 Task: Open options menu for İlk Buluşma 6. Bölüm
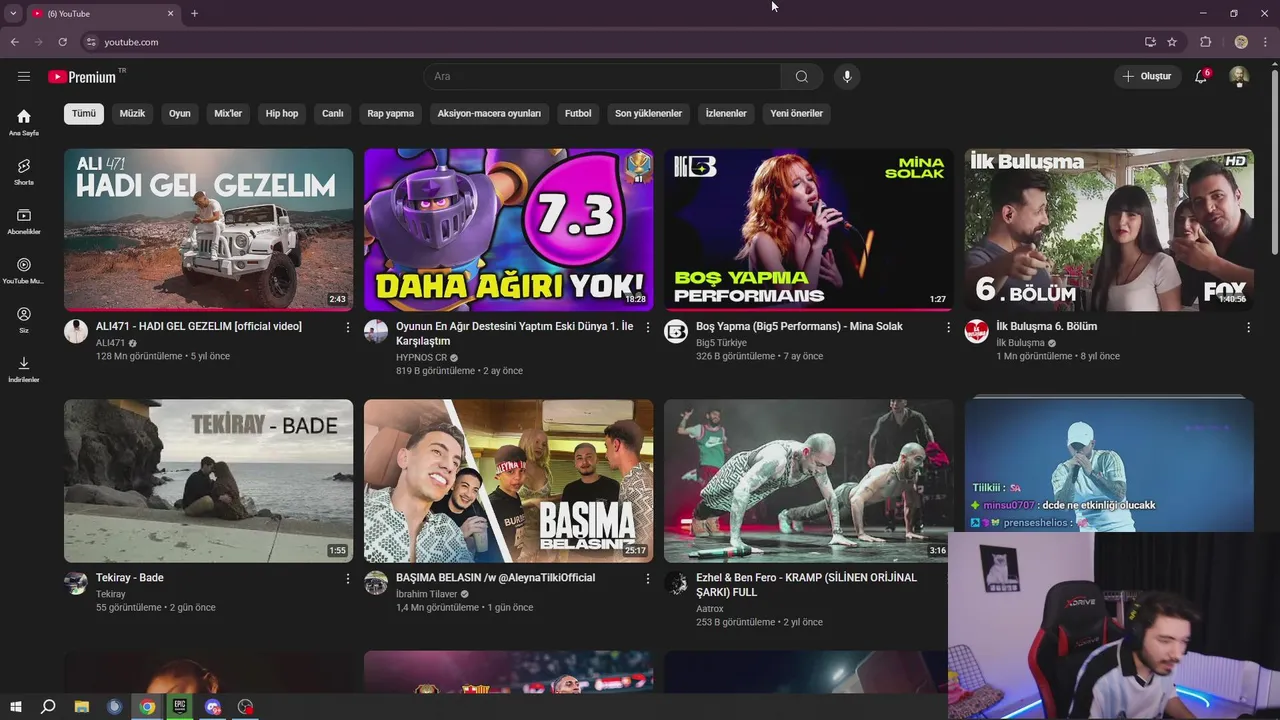(x=1248, y=327)
